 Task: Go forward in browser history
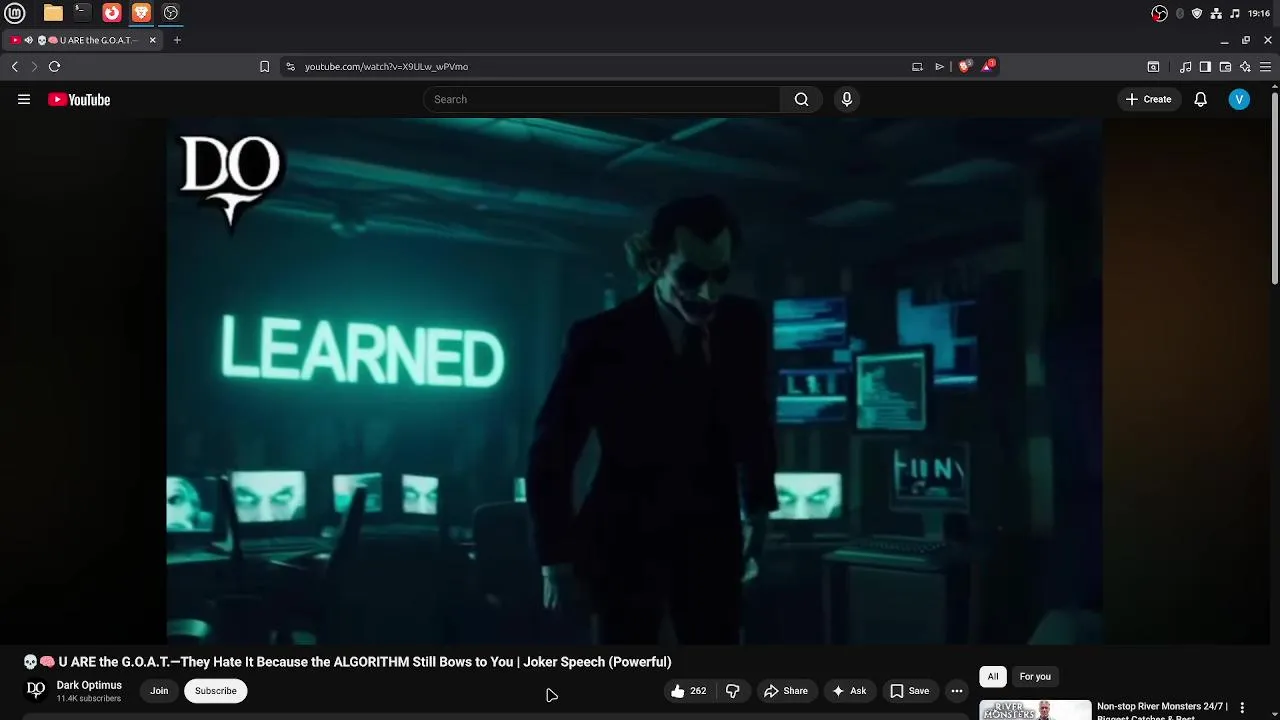(34, 67)
